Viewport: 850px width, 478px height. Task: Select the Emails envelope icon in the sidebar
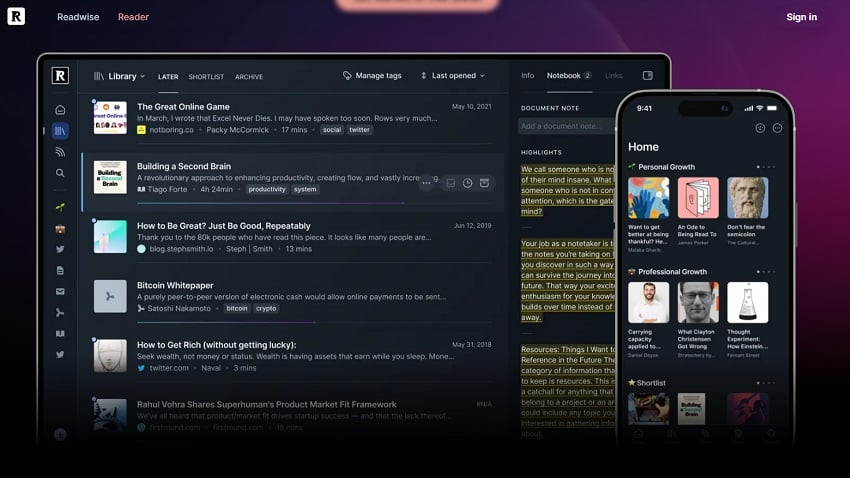click(x=60, y=292)
